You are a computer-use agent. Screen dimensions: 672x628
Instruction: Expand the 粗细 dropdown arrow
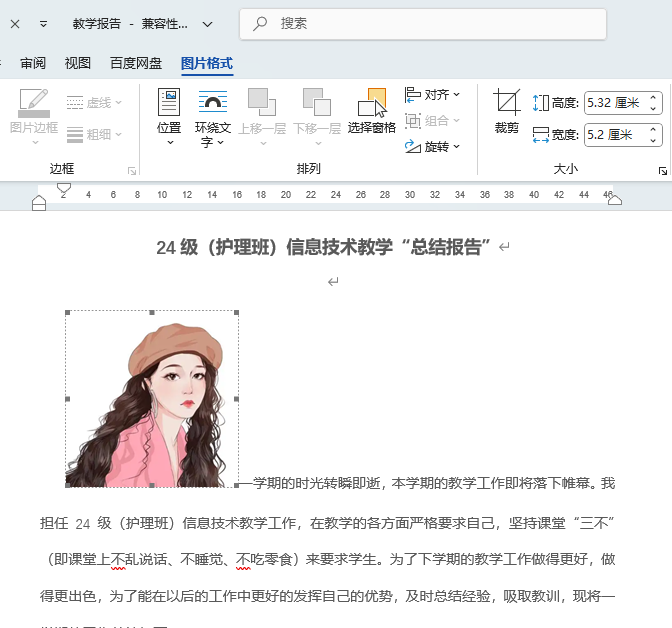pos(118,135)
